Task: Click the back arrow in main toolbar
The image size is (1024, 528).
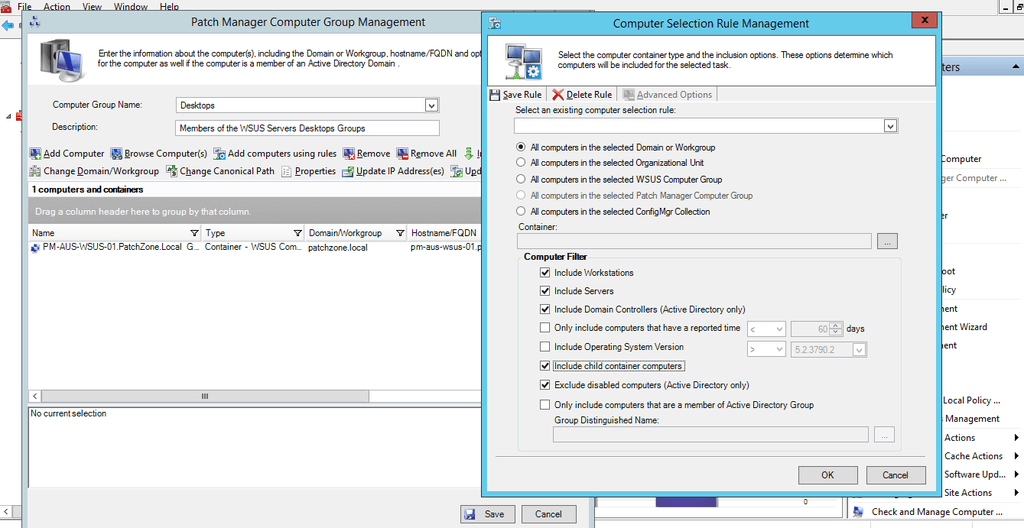Action: coord(8,26)
